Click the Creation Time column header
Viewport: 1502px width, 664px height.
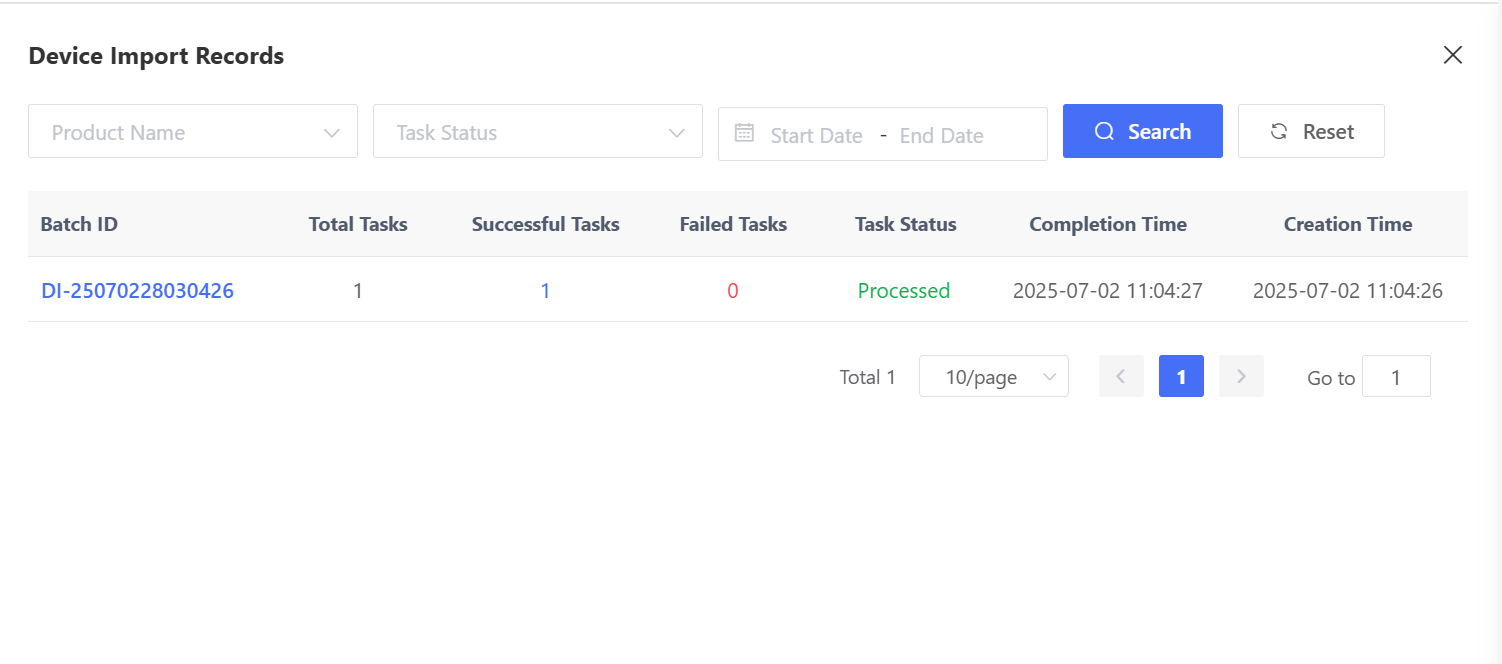coord(1347,224)
